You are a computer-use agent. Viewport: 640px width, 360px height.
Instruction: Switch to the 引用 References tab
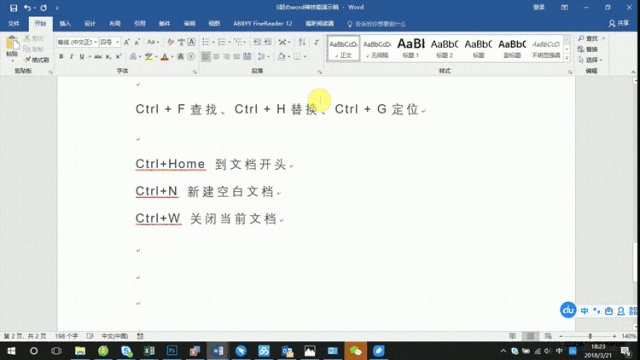click(x=140, y=24)
